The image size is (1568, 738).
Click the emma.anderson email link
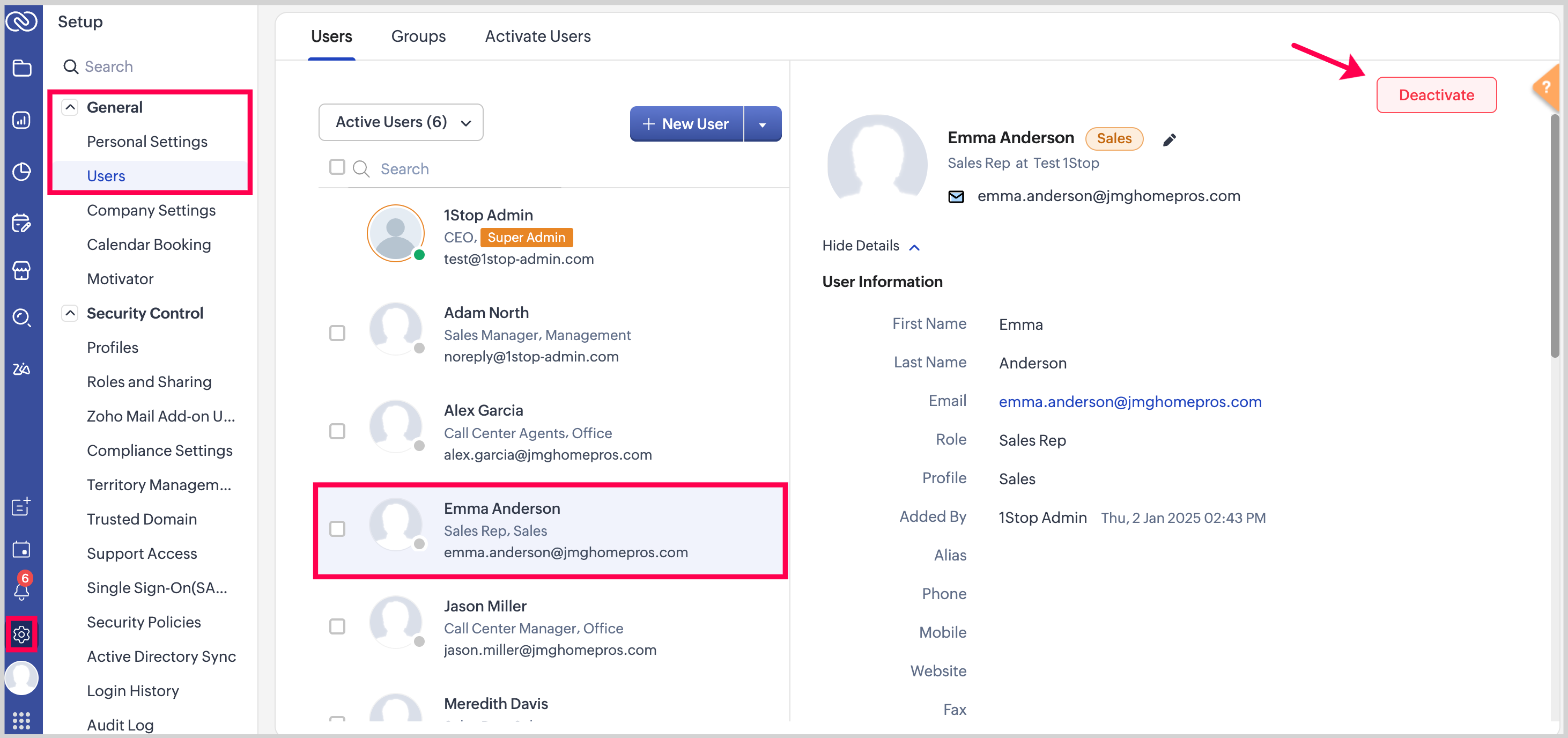(1130, 402)
